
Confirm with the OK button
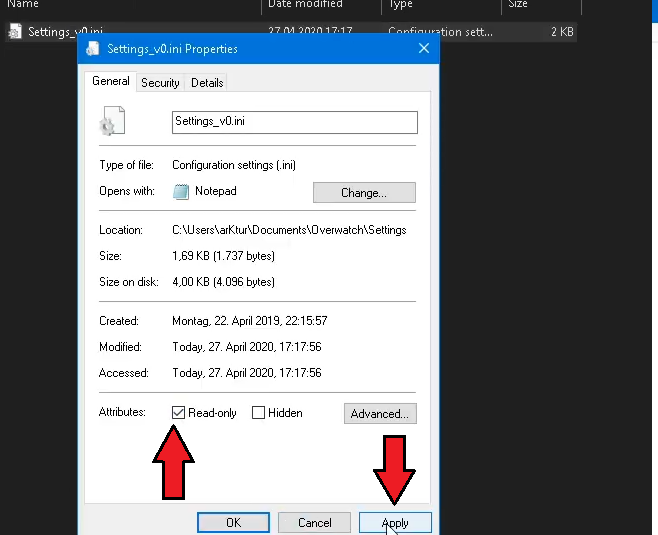click(x=233, y=523)
